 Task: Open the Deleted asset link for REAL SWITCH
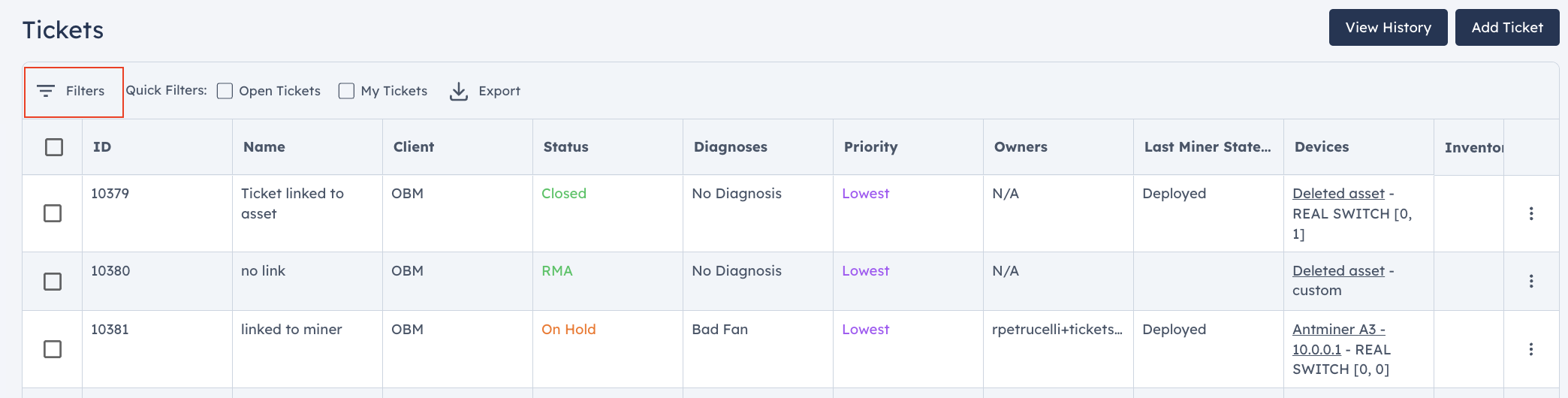(1338, 194)
